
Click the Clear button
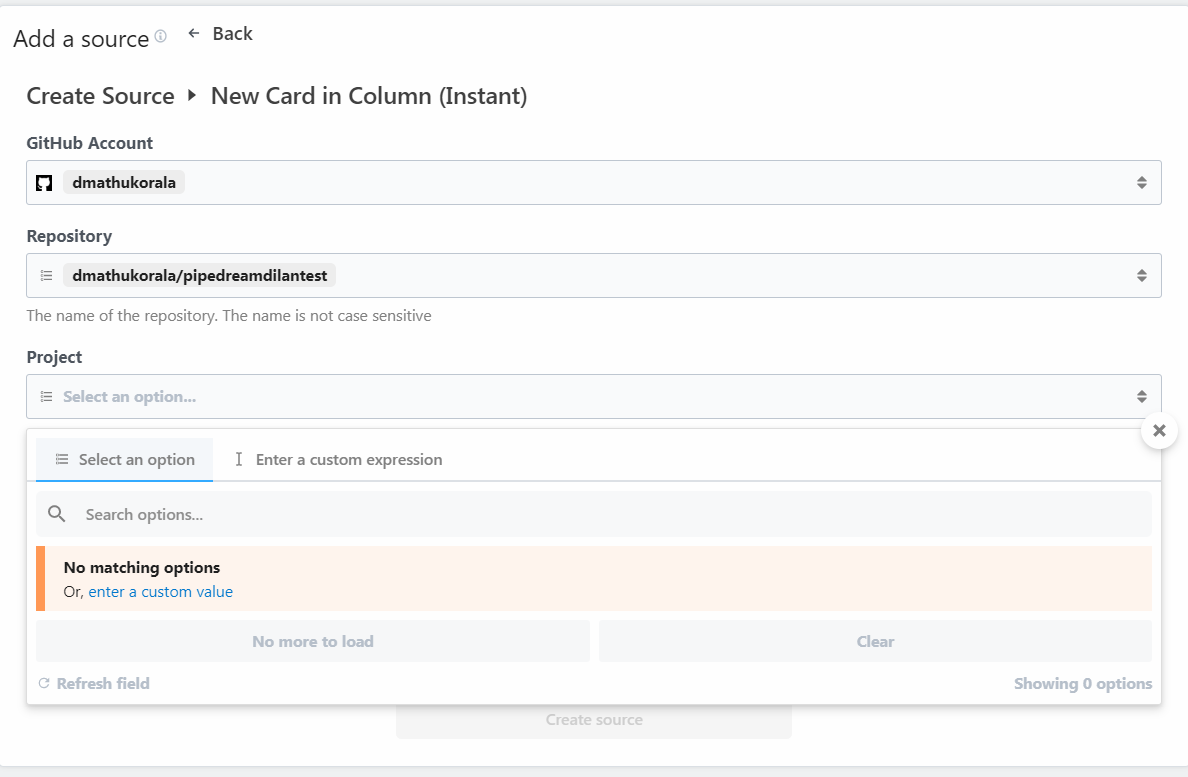coord(875,642)
